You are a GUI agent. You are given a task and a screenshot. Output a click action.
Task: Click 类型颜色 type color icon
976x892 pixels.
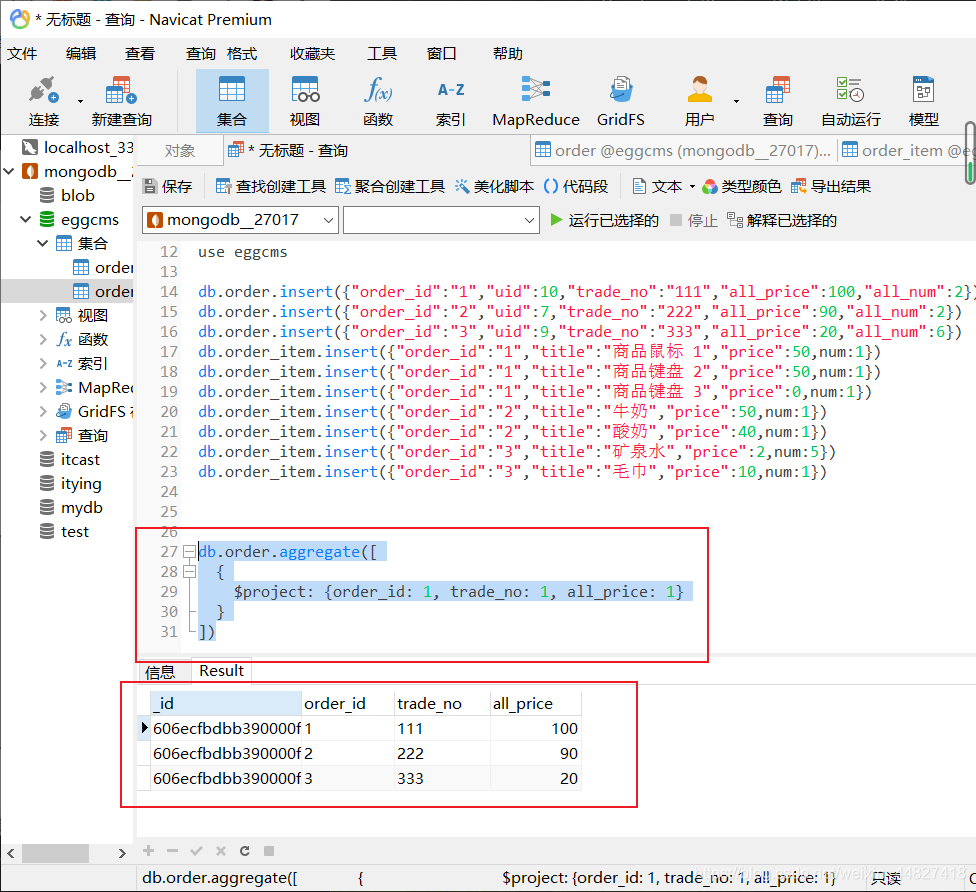click(710, 187)
